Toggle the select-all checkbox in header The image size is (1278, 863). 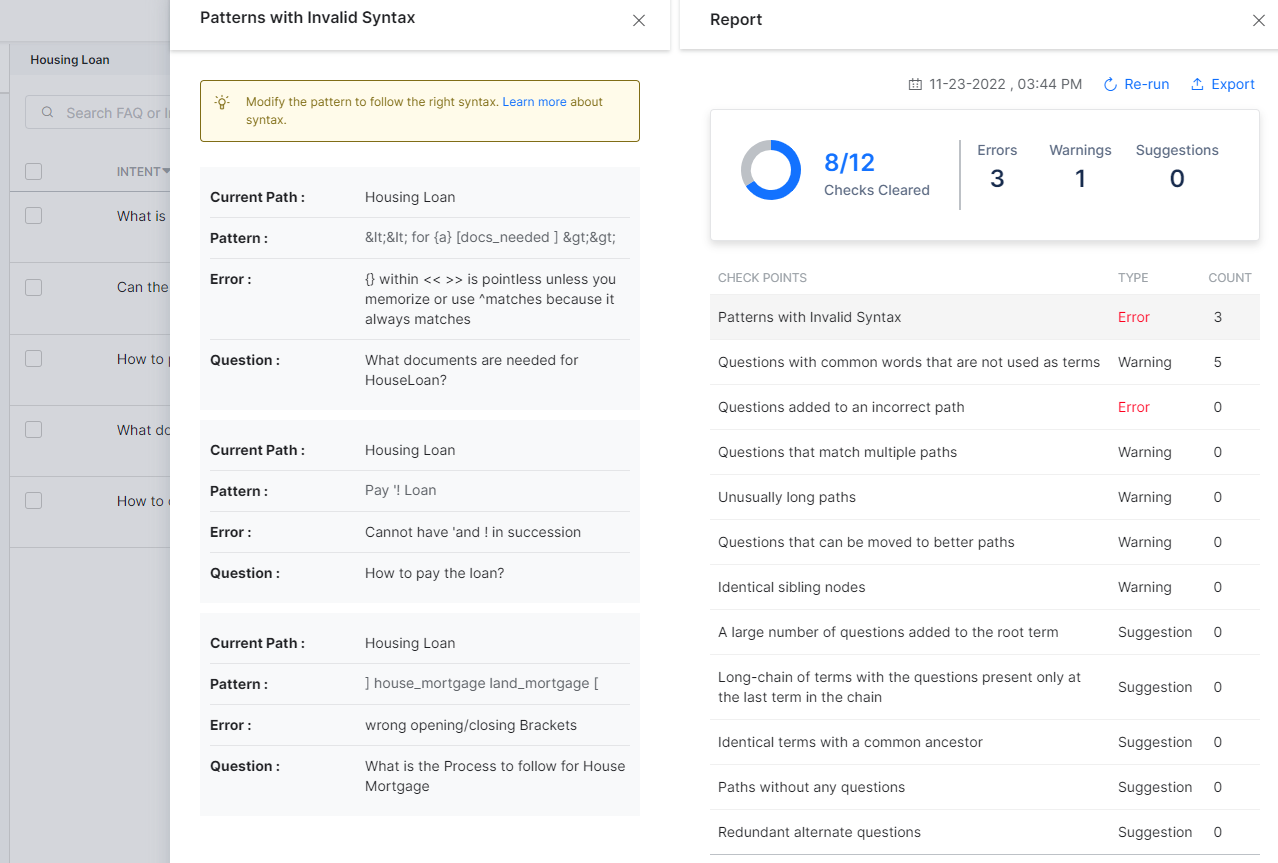(x=34, y=172)
